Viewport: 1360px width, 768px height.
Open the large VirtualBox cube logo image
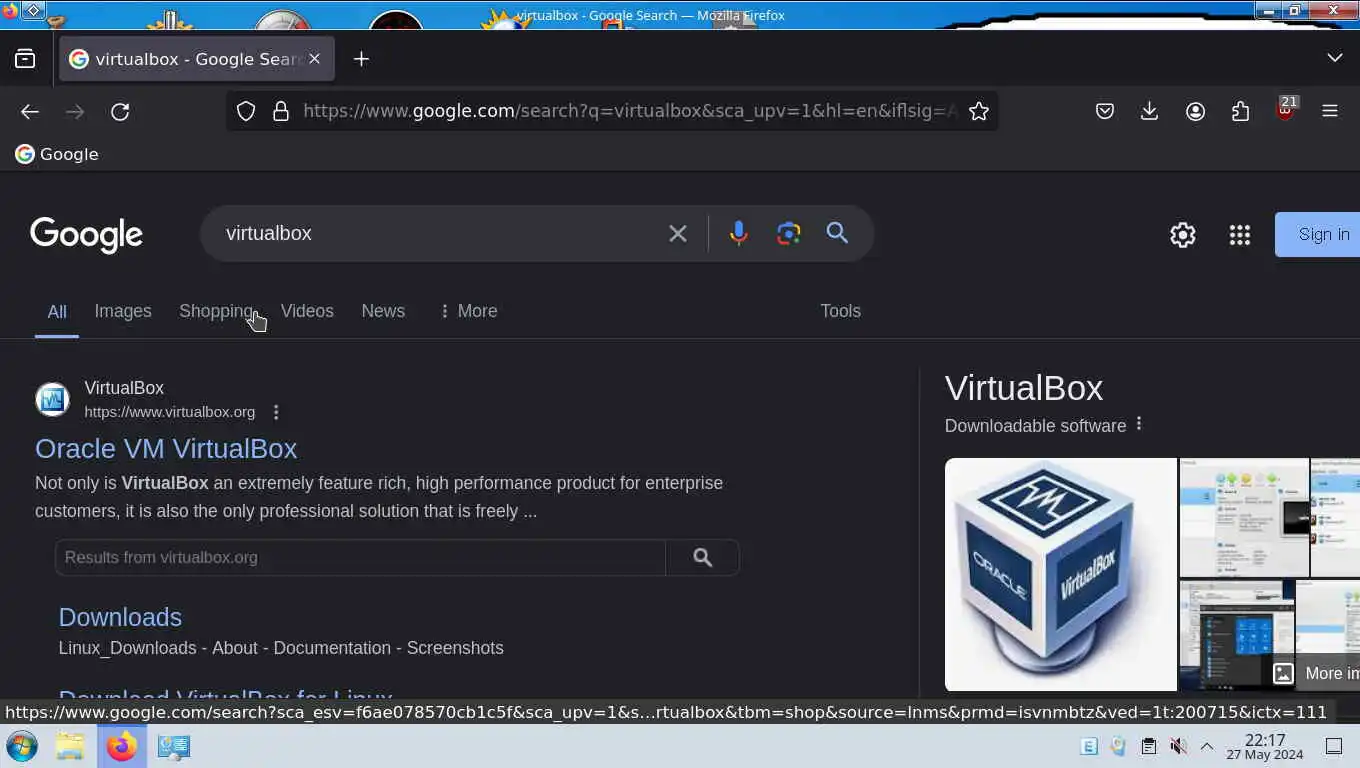coord(1061,574)
